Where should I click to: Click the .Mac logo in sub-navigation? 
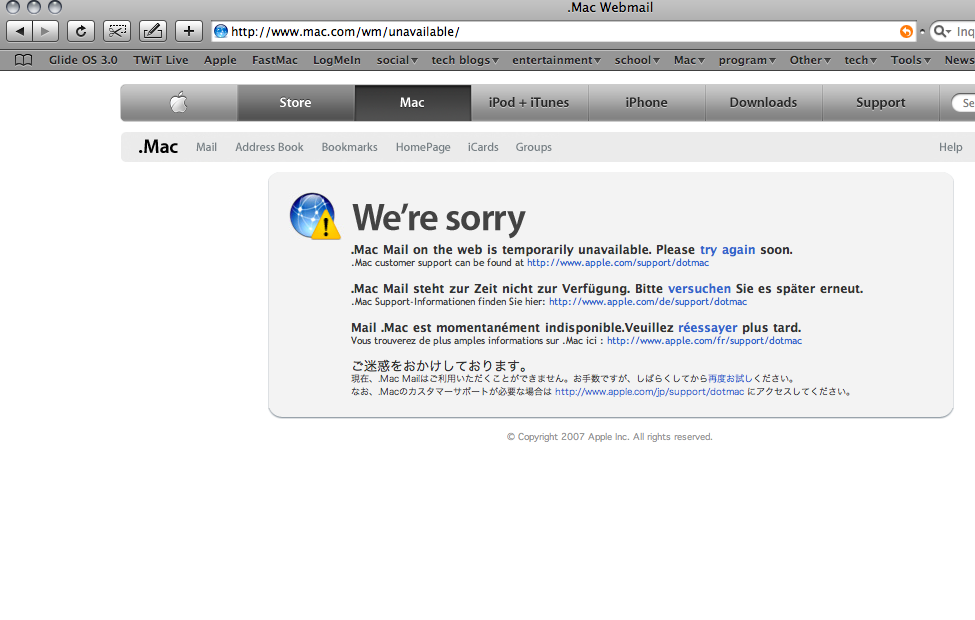coord(158,147)
